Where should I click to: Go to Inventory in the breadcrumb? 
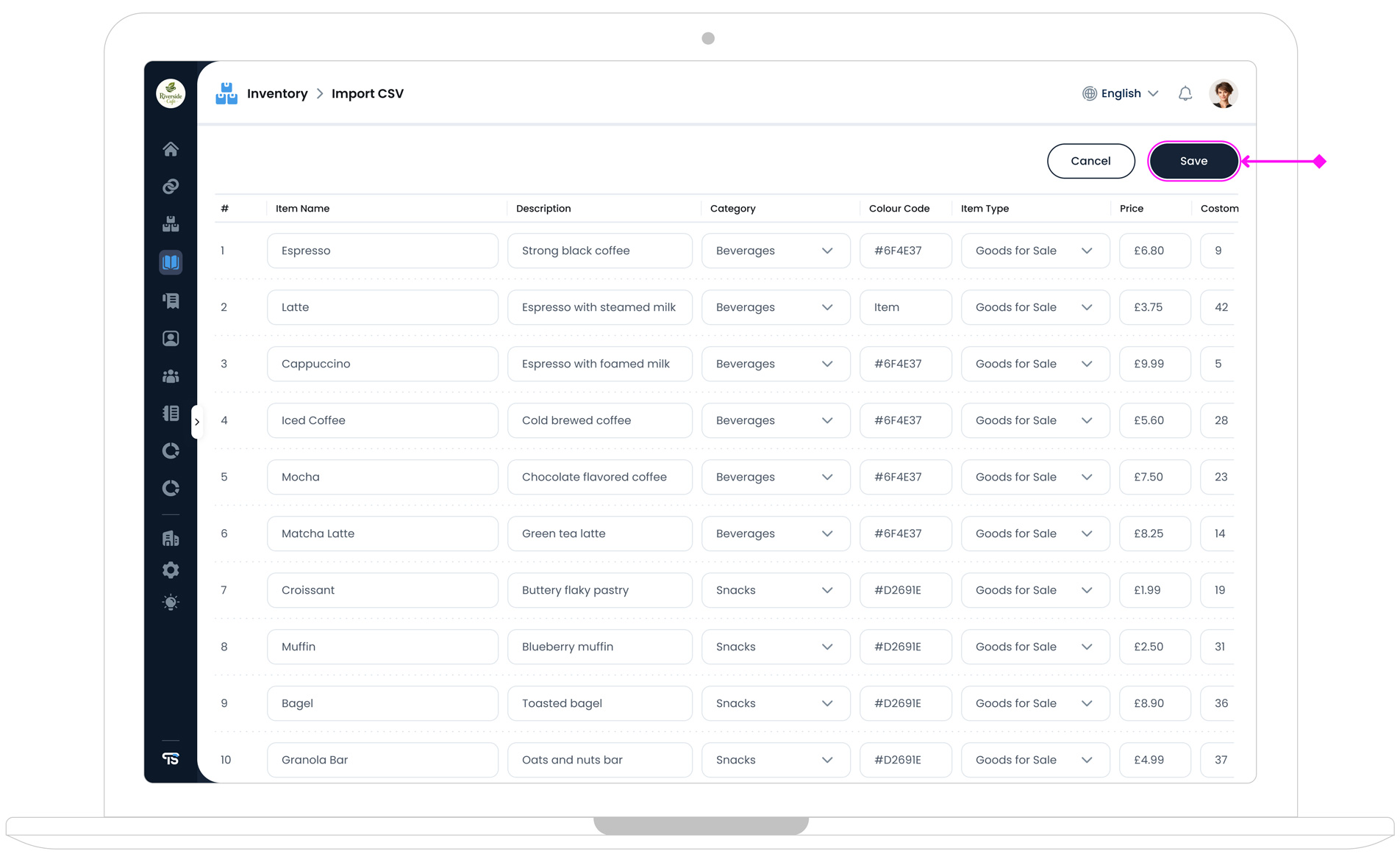[277, 93]
